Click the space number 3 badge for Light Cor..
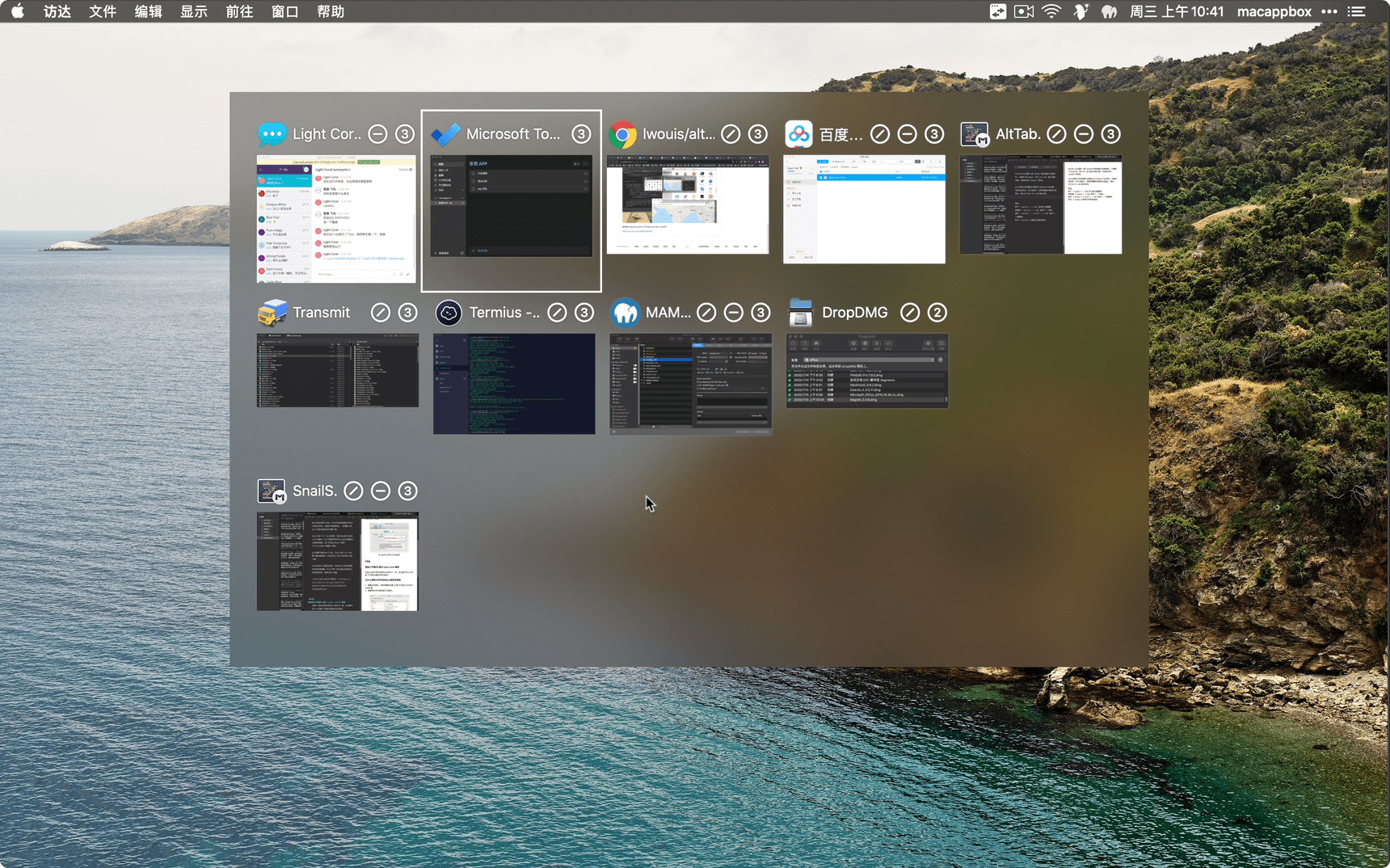The height and width of the screenshot is (868, 1390). (x=405, y=134)
